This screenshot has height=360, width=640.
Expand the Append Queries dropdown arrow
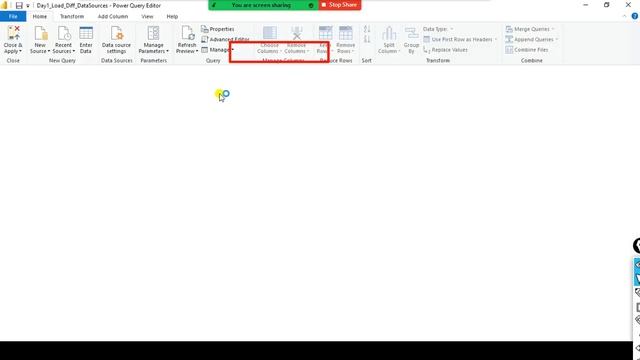coord(556,39)
